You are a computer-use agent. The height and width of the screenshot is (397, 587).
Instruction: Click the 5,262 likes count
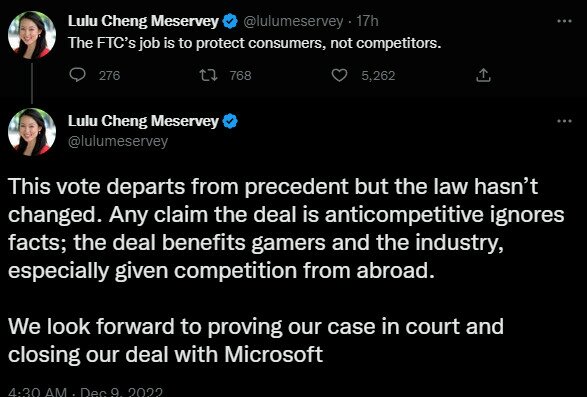[378, 76]
